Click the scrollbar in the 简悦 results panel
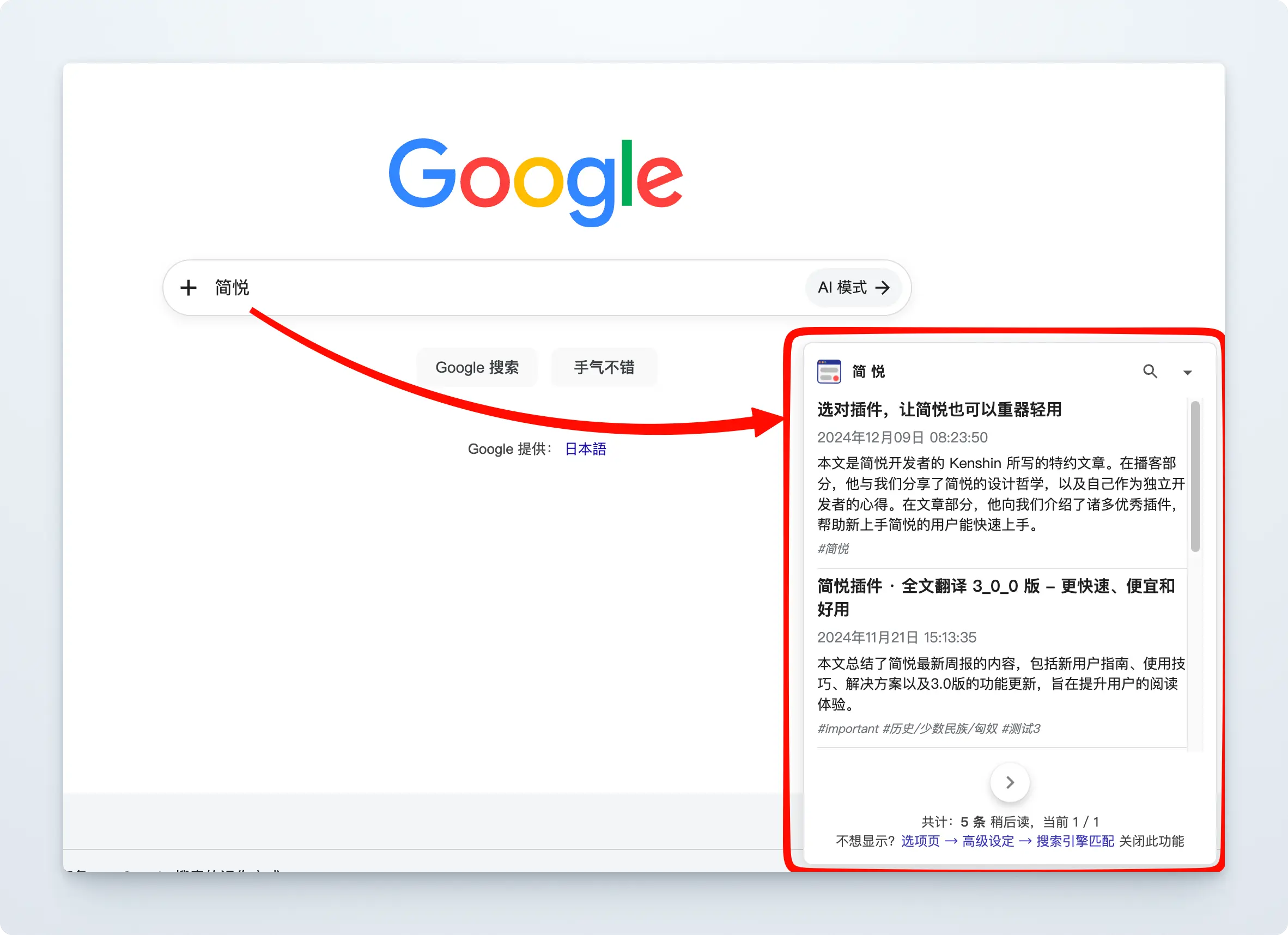 (1195, 476)
